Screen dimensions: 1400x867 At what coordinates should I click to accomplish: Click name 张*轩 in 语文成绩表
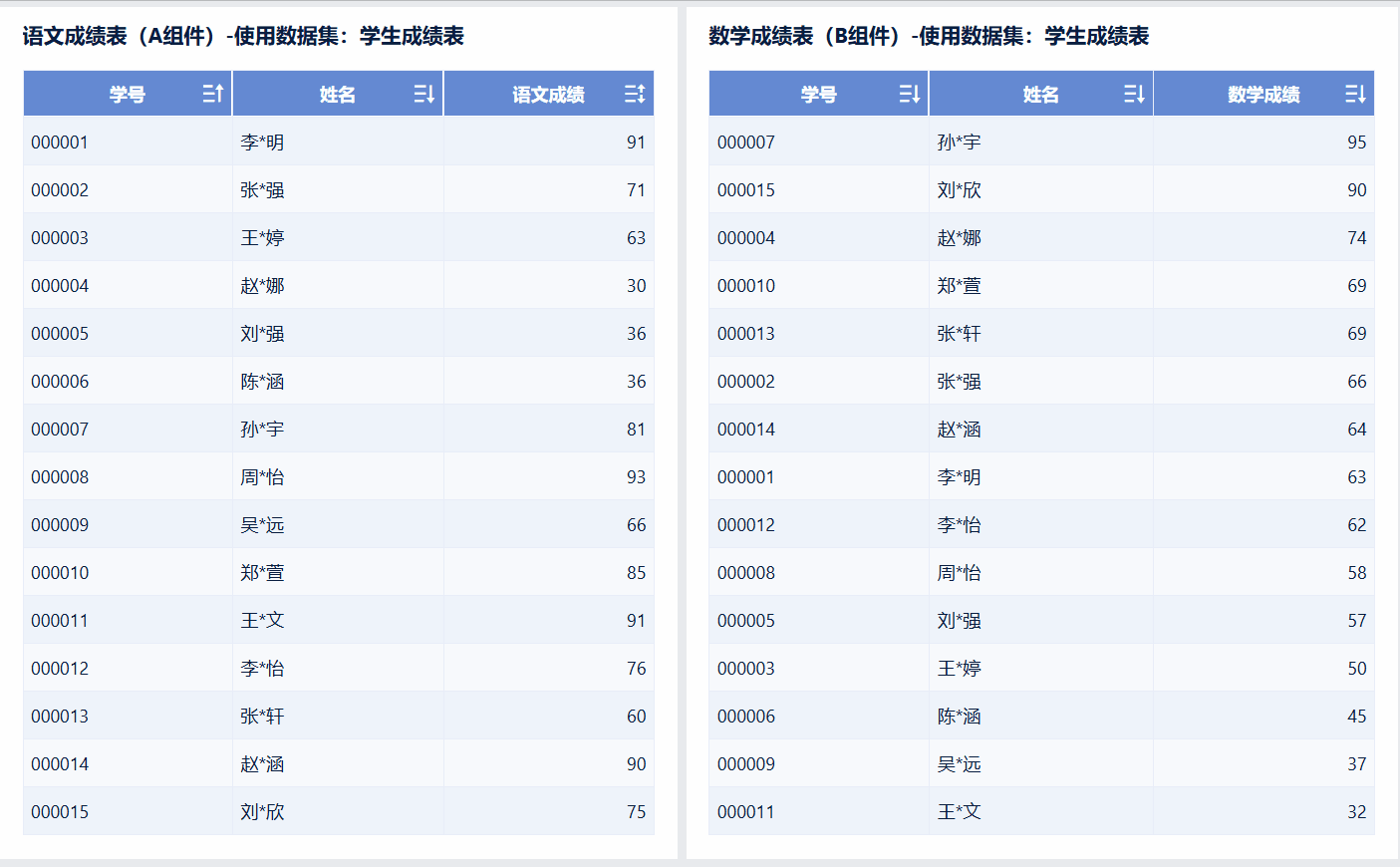(262, 717)
